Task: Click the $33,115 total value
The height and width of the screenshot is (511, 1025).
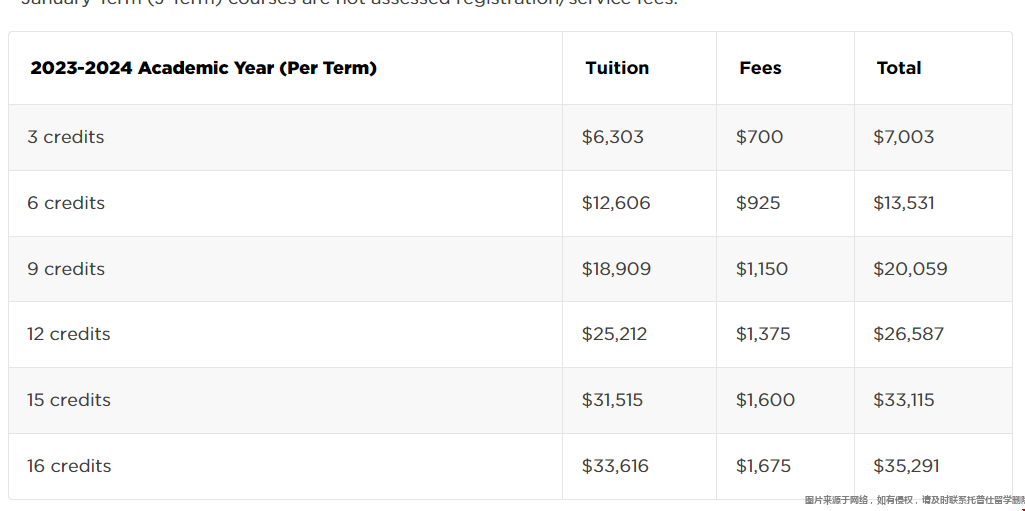Action: pyautogui.click(x=903, y=400)
